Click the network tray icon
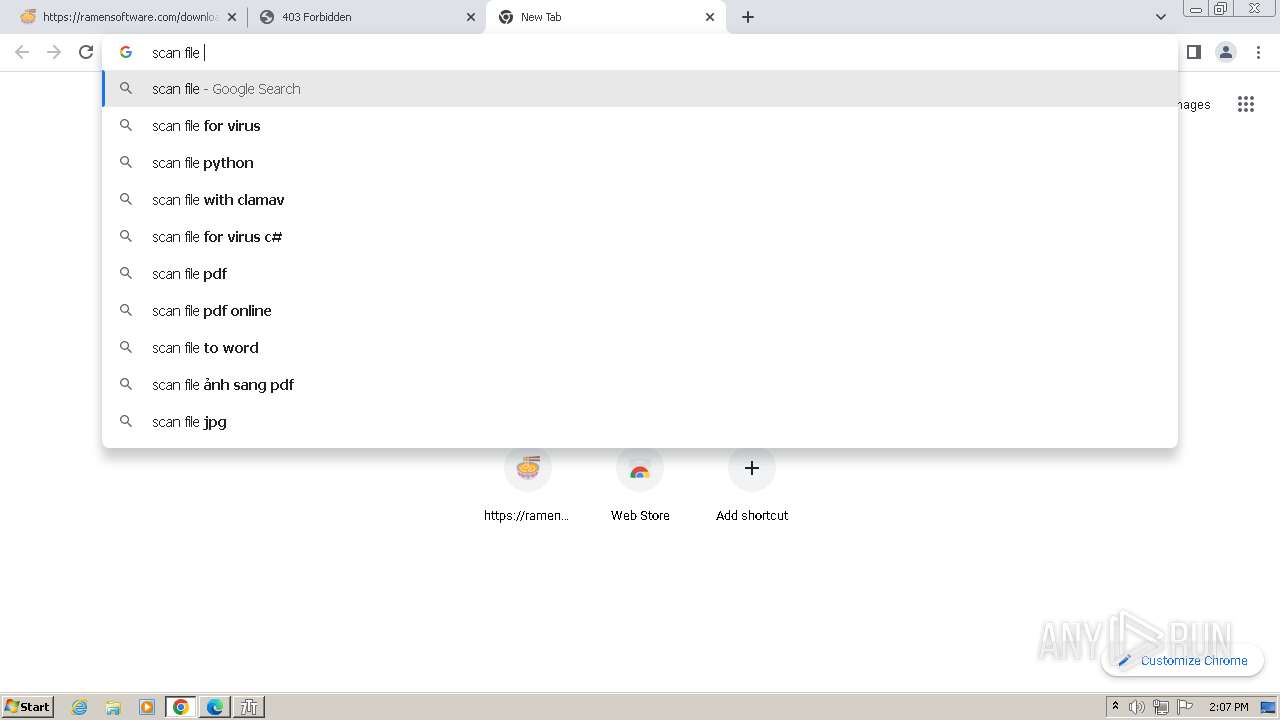The height and width of the screenshot is (720, 1280). point(1161,707)
